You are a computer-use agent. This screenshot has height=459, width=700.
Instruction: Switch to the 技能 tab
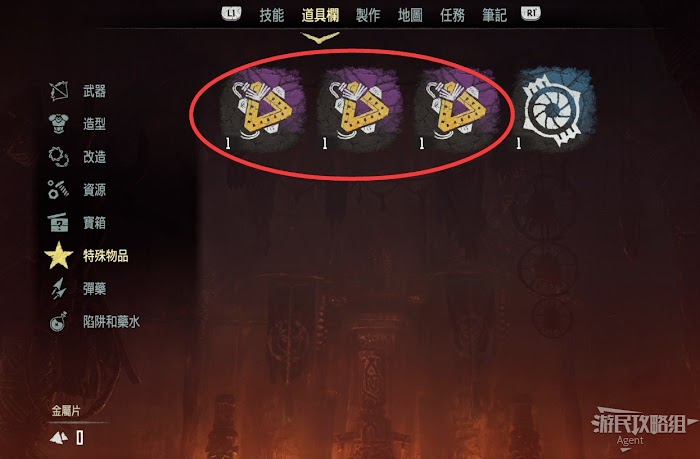[271, 15]
